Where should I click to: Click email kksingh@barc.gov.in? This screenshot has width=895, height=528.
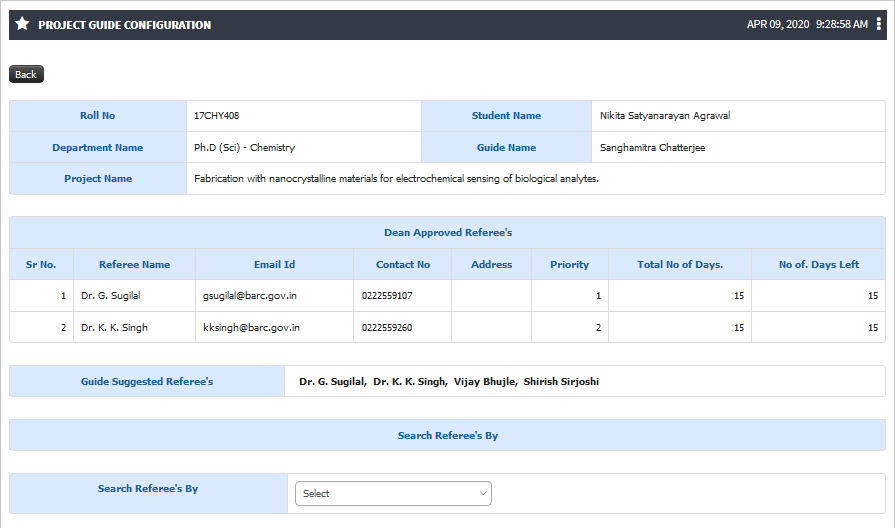tap(251, 328)
